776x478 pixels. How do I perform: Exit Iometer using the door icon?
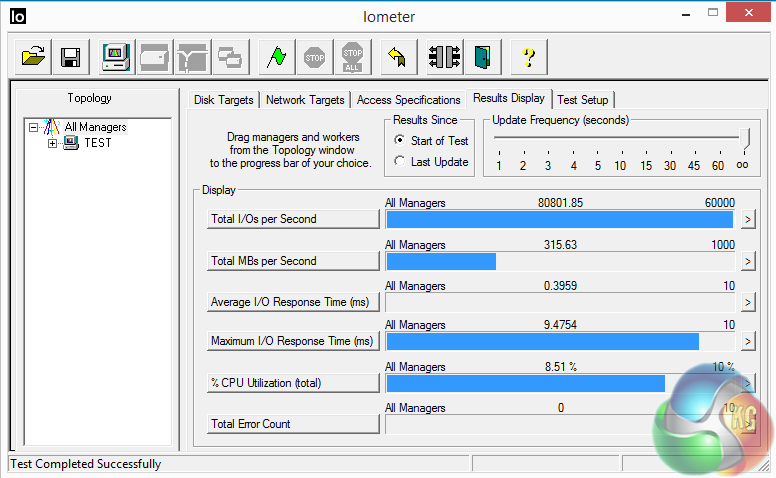click(x=483, y=57)
